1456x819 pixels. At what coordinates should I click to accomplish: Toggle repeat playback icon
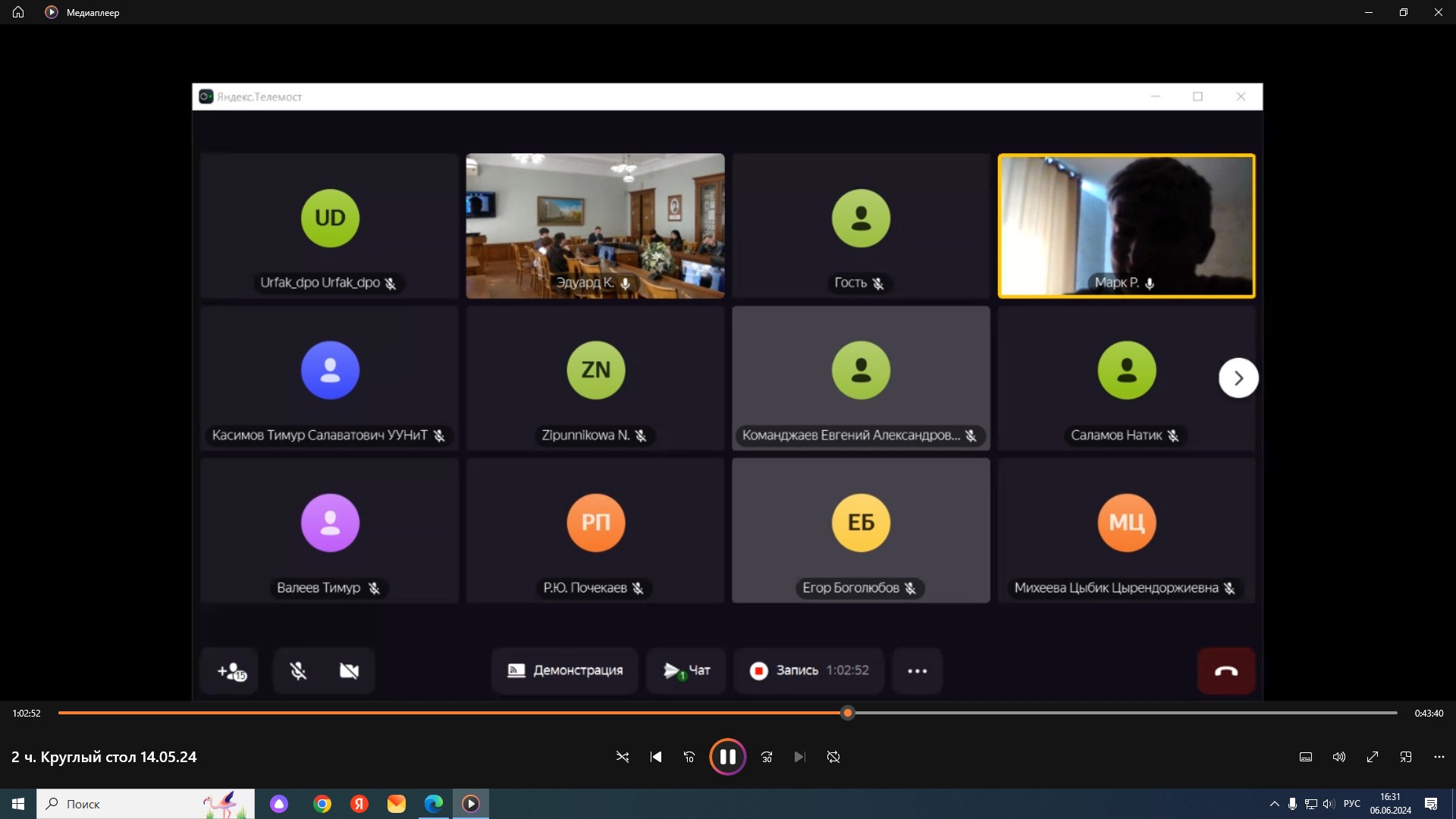(833, 757)
